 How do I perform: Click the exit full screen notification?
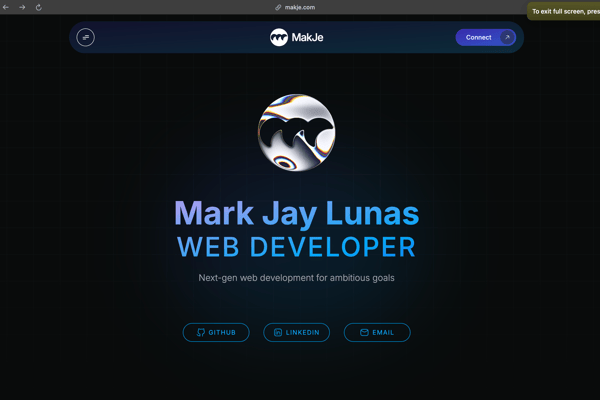pyautogui.click(x=564, y=11)
